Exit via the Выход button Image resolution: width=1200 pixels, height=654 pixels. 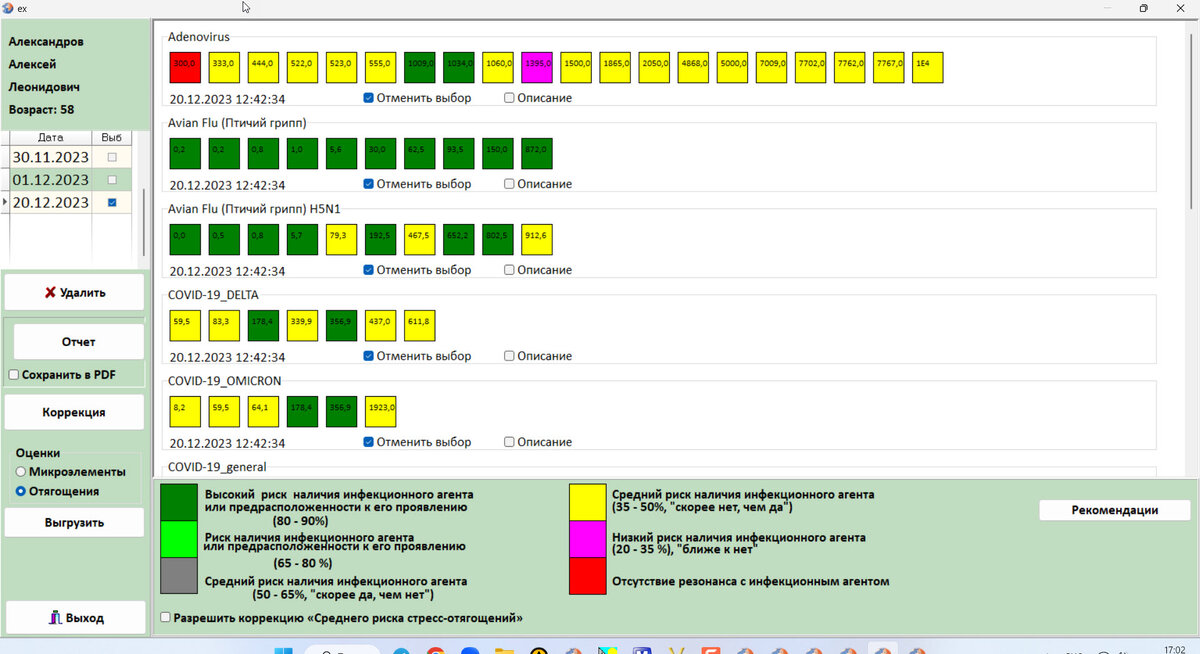click(x=75, y=618)
